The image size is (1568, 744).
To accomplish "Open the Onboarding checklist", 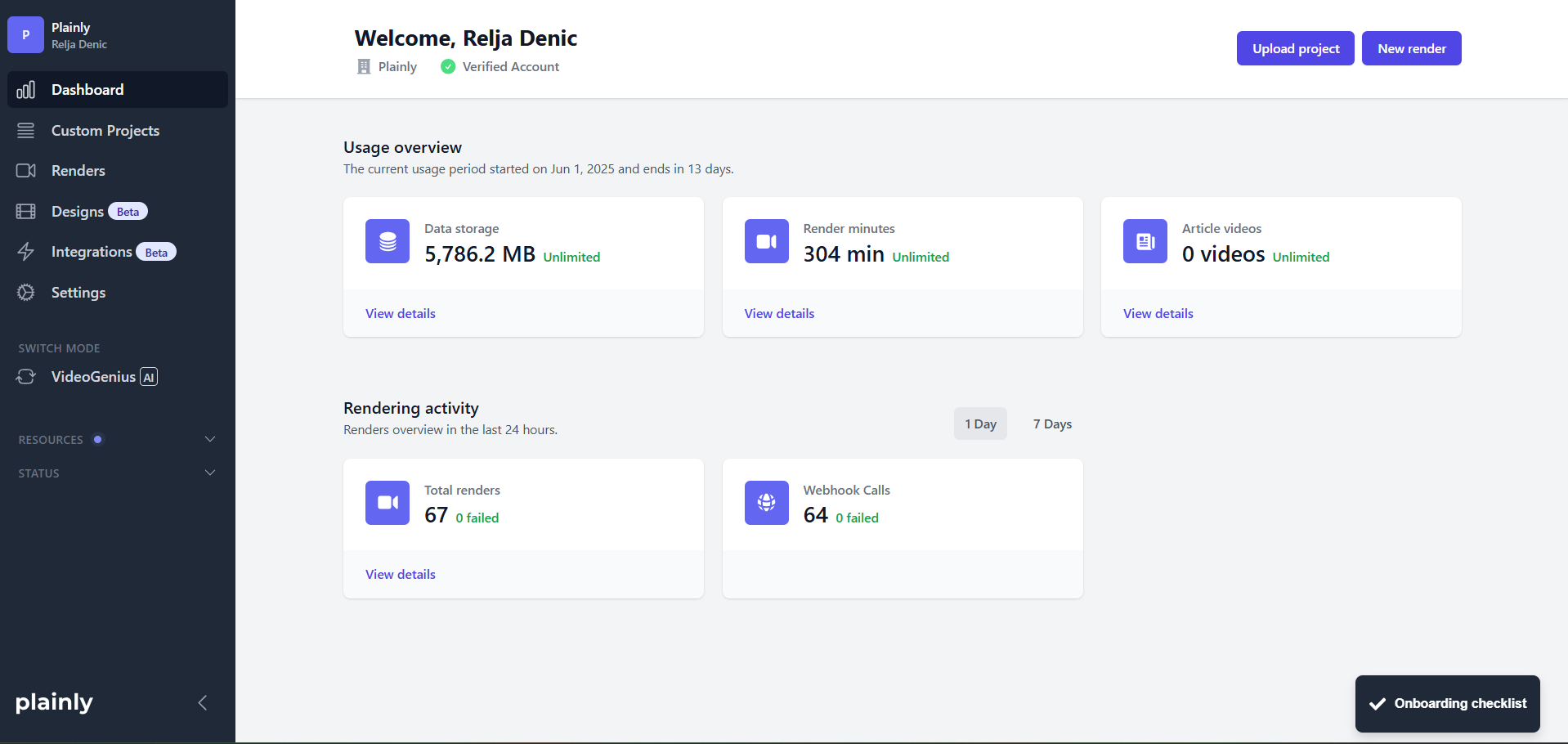I will coord(1447,703).
